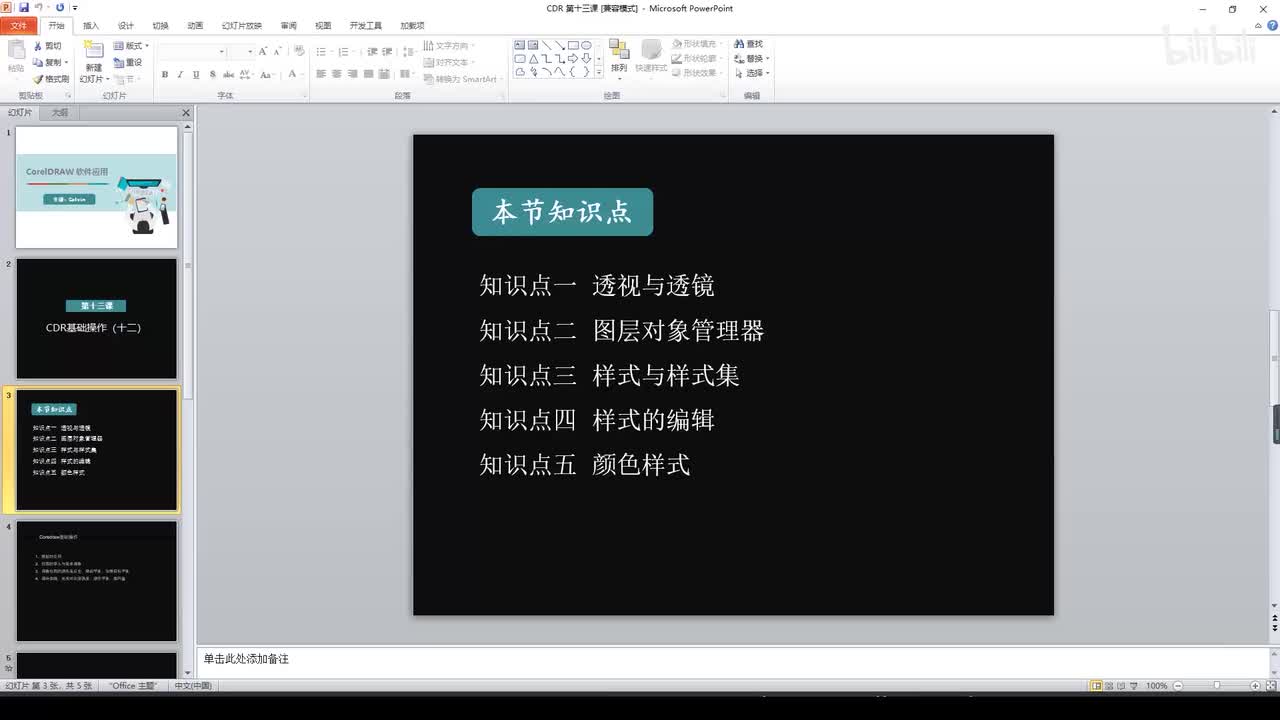Screen dimensions: 1280x720
Task: Open the font name combo box
Action: pyautogui.click(x=192, y=51)
